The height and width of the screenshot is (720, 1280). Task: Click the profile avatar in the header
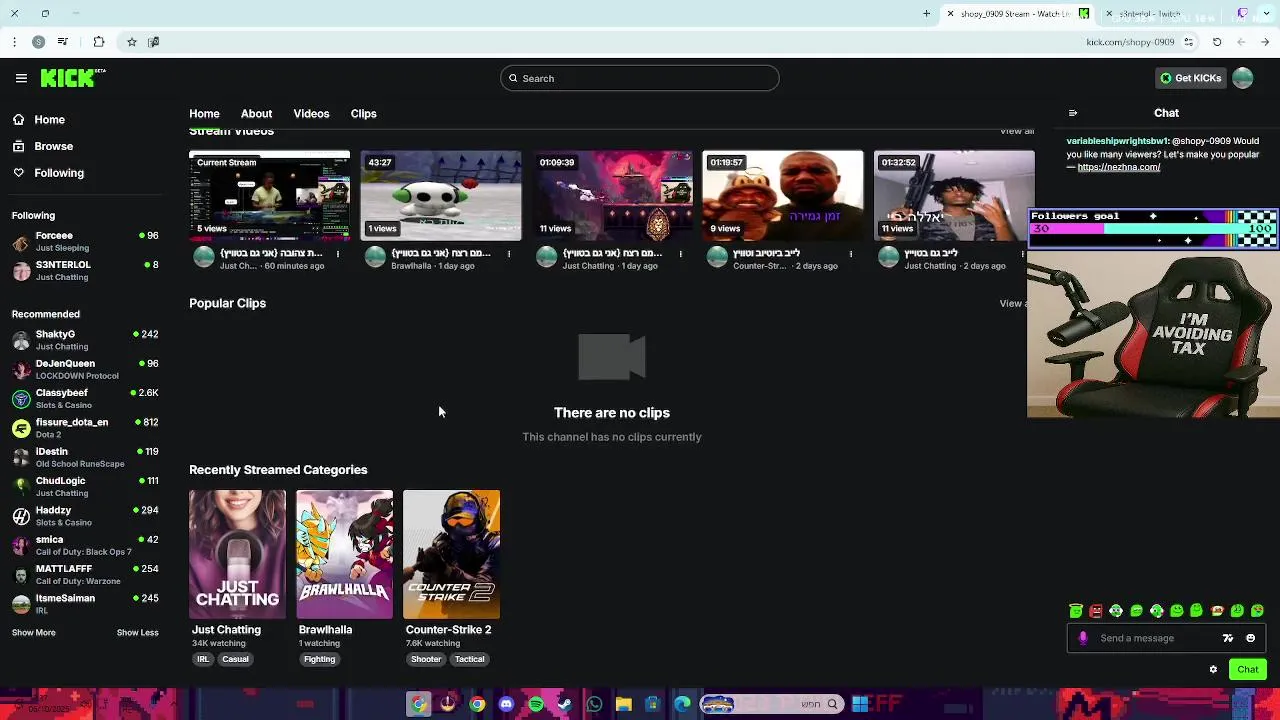pyautogui.click(x=1243, y=78)
